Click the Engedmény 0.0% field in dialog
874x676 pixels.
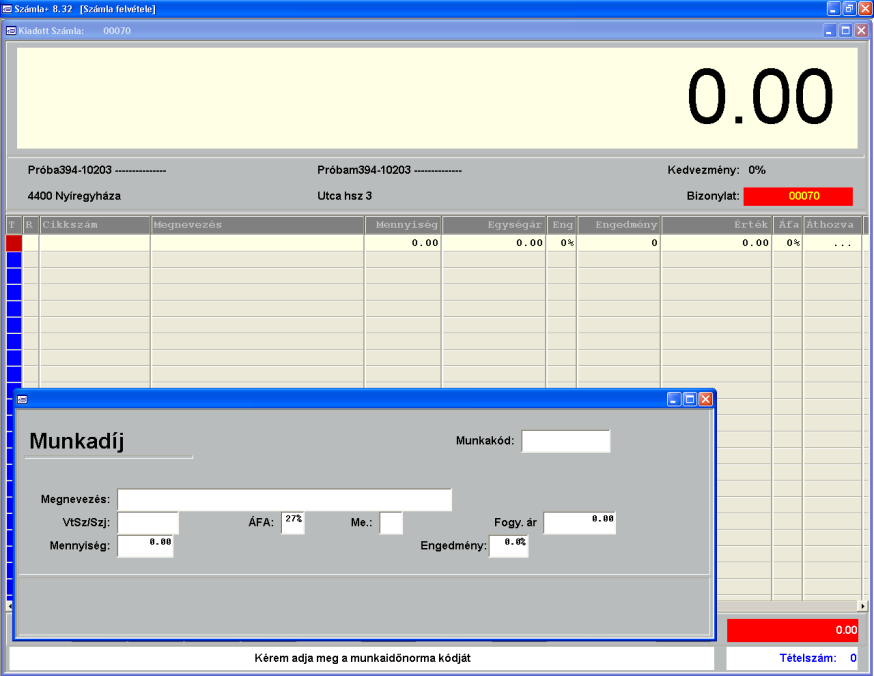508,546
